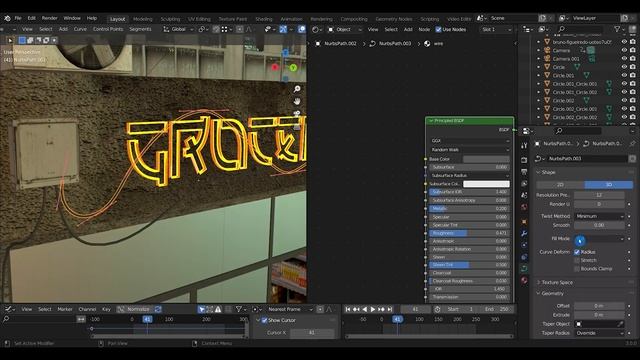Click the green Y axis on the viewport gizmo
640x360 pixels.
[293, 67]
